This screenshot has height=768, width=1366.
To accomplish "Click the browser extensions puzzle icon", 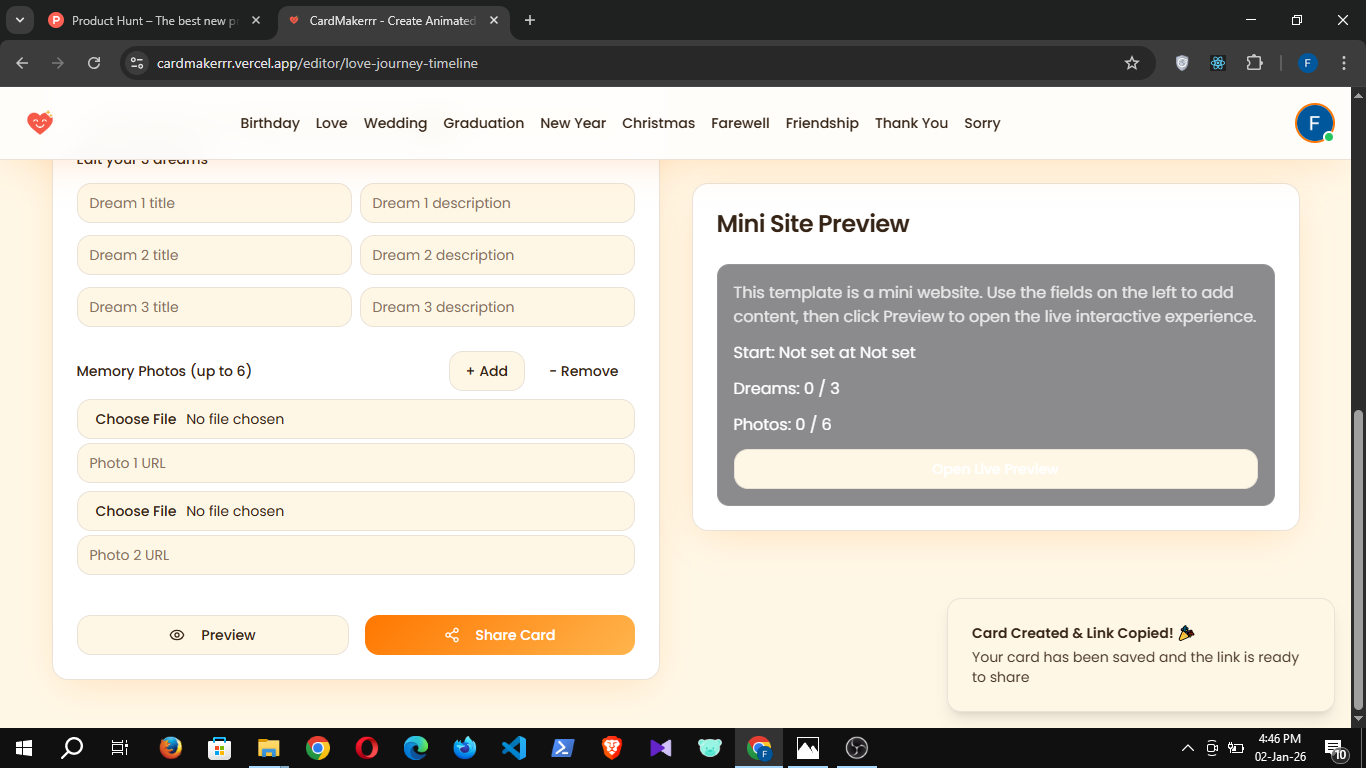I will click(x=1255, y=63).
